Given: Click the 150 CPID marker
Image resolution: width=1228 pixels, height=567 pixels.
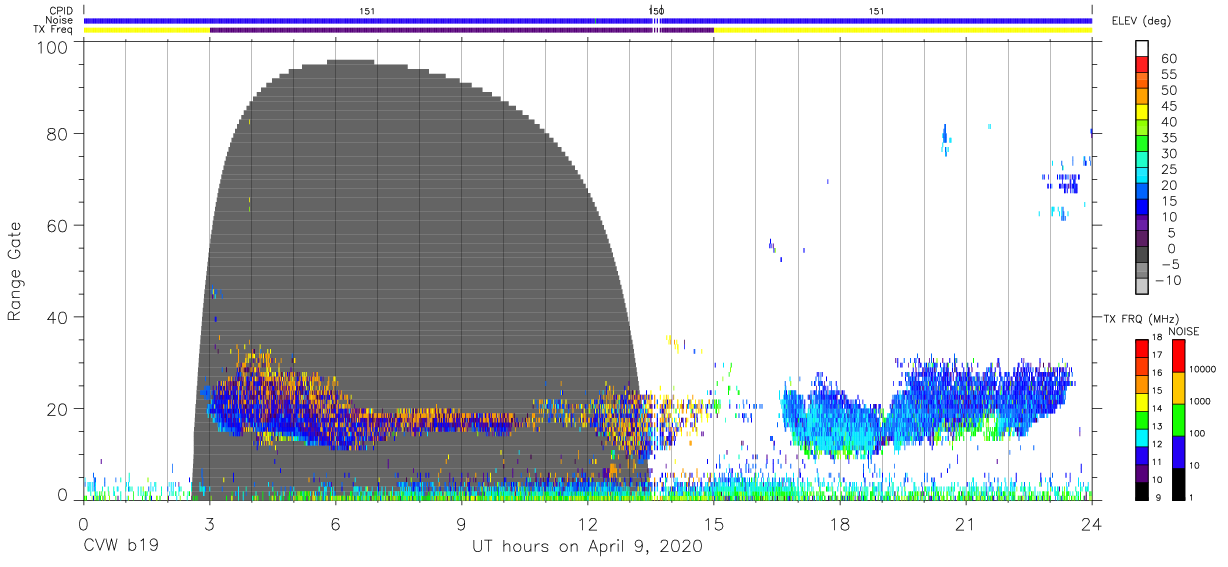Looking at the screenshot, I should pos(656,11).
